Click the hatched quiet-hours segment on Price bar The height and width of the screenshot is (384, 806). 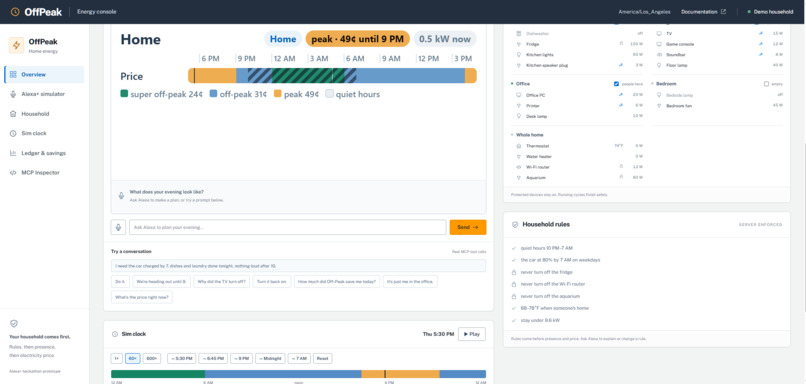tap(302, 76)
